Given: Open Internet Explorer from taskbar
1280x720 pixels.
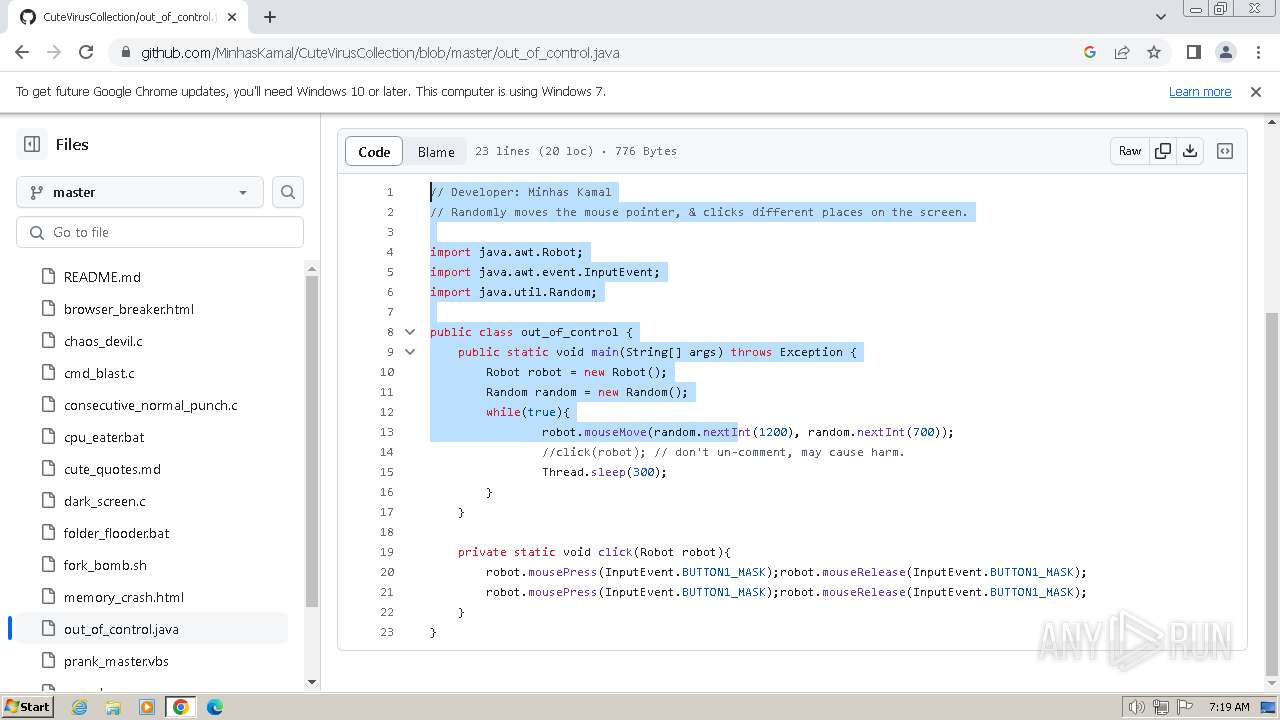Looking at the screenshot, I should [79, 707].
